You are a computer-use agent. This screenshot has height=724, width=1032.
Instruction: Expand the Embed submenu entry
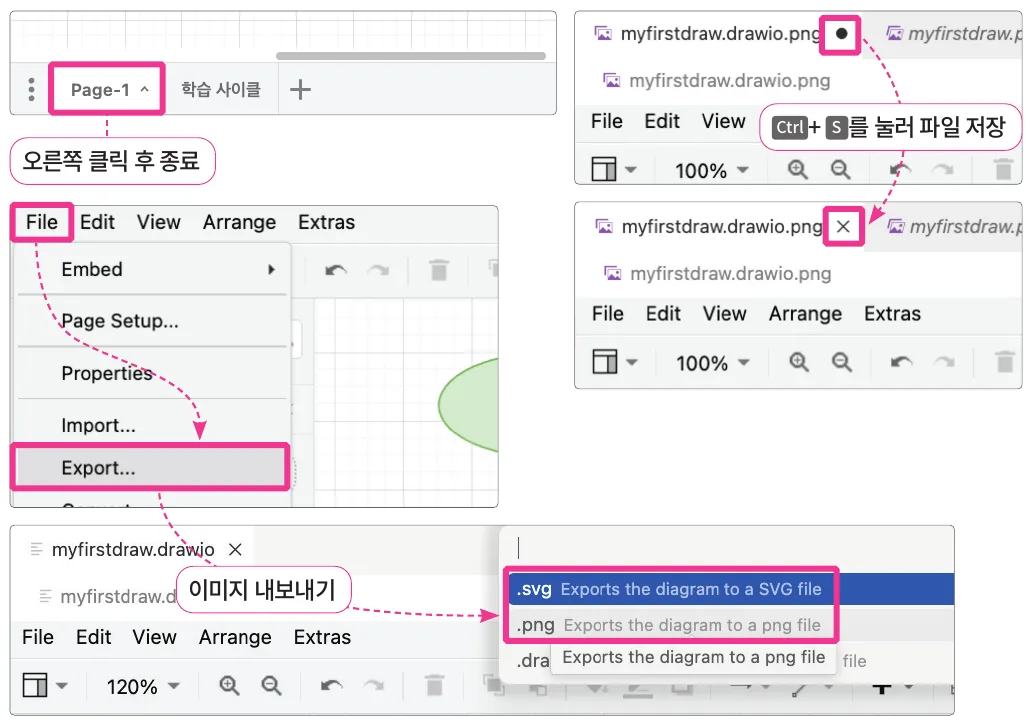tap(153, 269)
